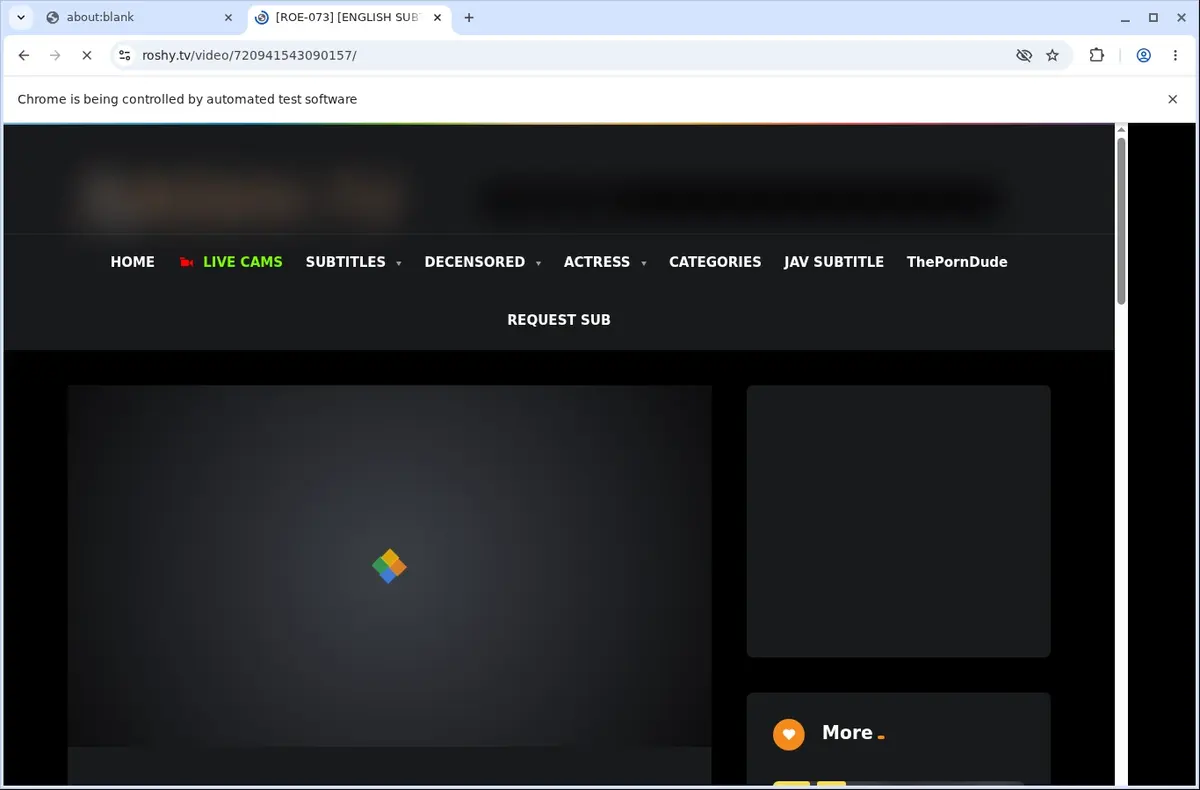Screen dimensions: 1200x790
Task: Open Chrome's three-dot menu
Action: pos(1175,56)
